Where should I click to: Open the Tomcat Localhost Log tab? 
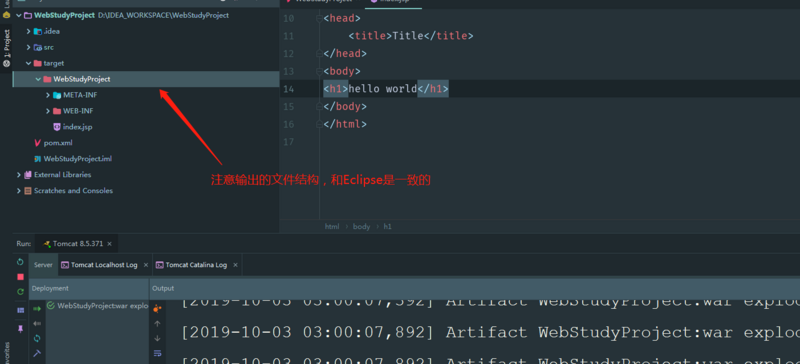pos(104,265)
